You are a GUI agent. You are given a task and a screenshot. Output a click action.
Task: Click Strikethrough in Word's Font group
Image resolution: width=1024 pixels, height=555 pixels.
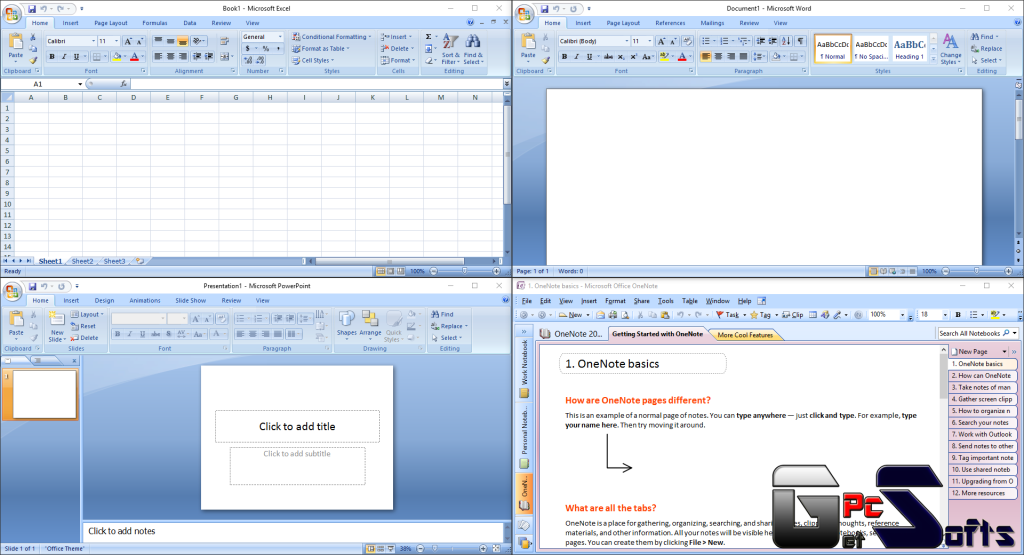coord(609,57)
